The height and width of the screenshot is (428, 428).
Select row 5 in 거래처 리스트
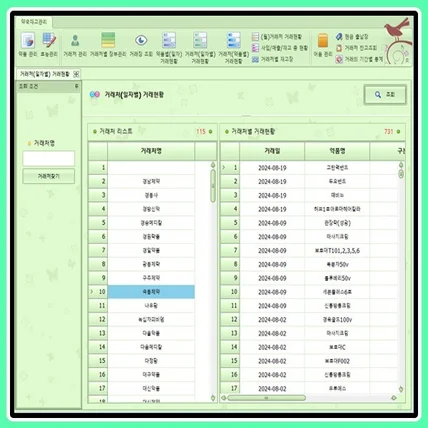tap(151, 223)
